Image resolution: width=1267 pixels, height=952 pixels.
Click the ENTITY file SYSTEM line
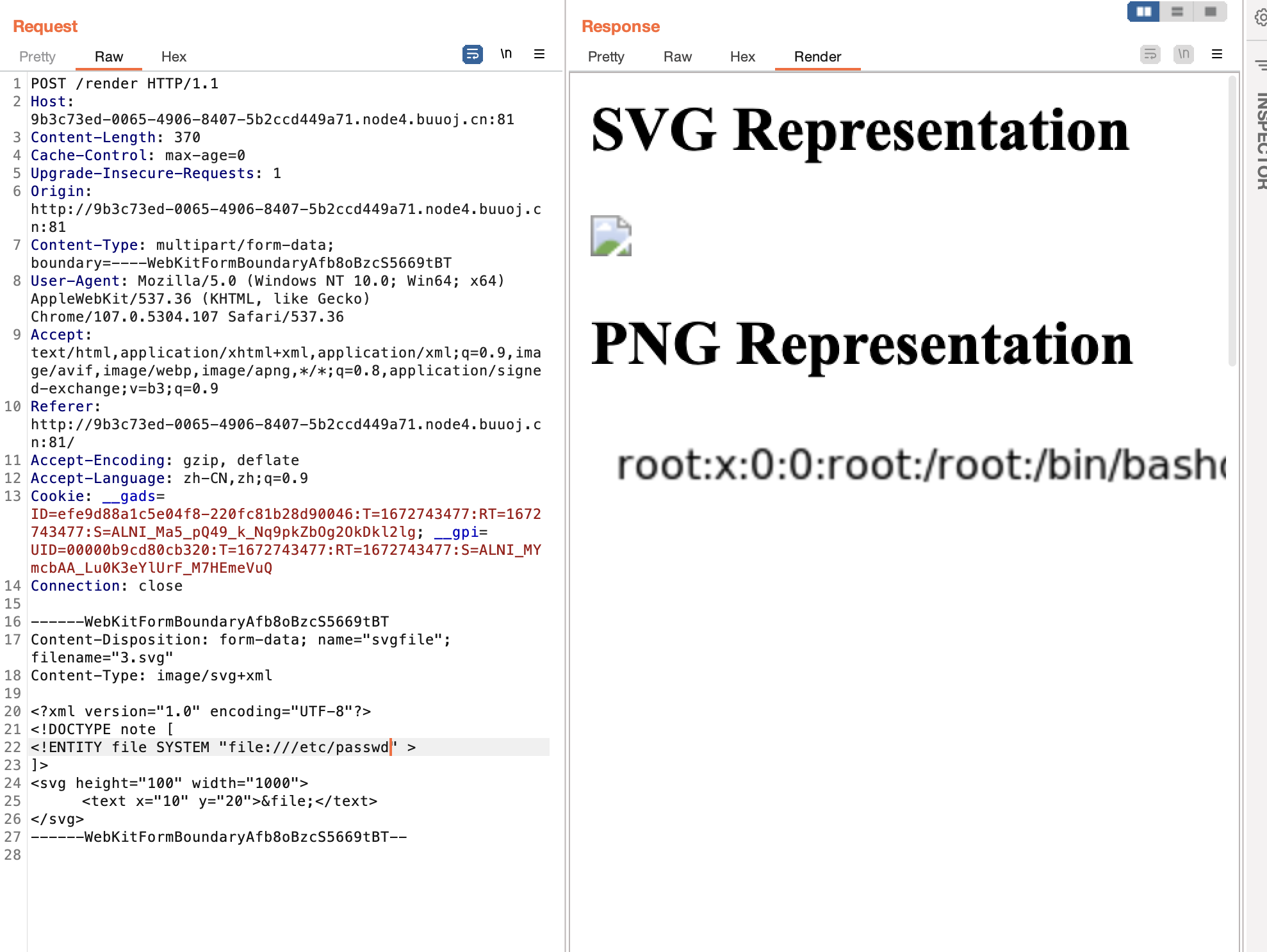[x=224, y=747]
